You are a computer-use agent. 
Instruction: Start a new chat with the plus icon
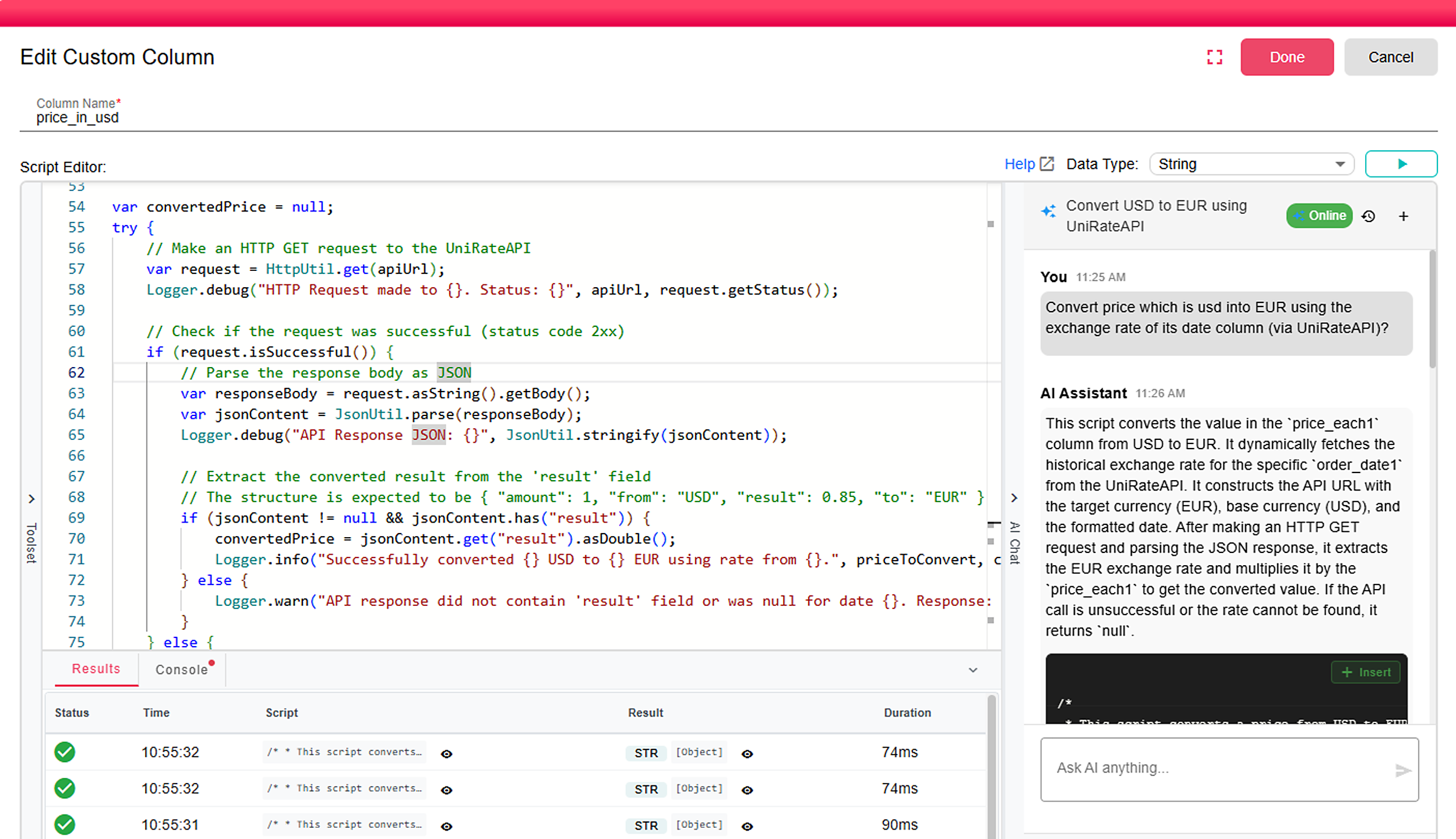pyautogui.click(x=1403, y=216)
